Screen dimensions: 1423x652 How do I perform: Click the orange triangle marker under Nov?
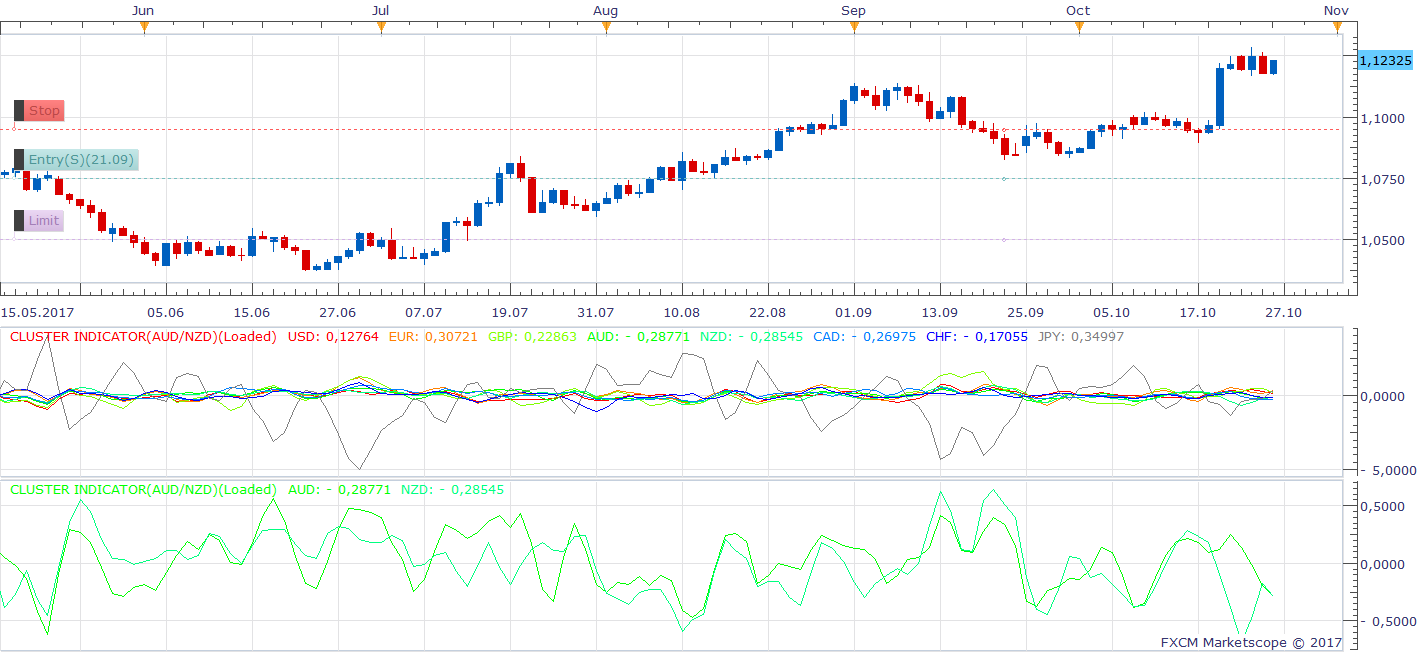coord(1338,28)
